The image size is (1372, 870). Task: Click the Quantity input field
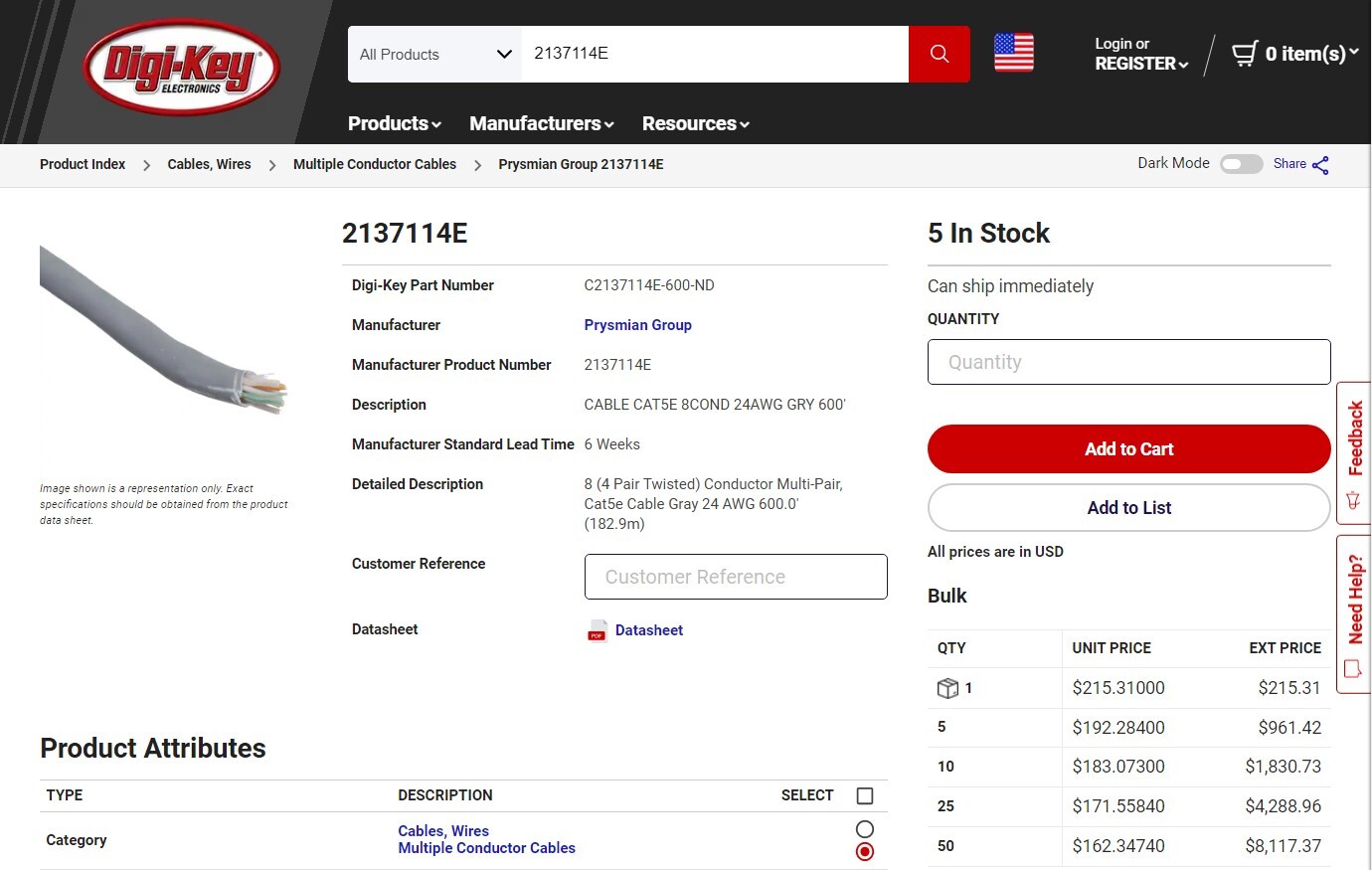[1129, 362]
